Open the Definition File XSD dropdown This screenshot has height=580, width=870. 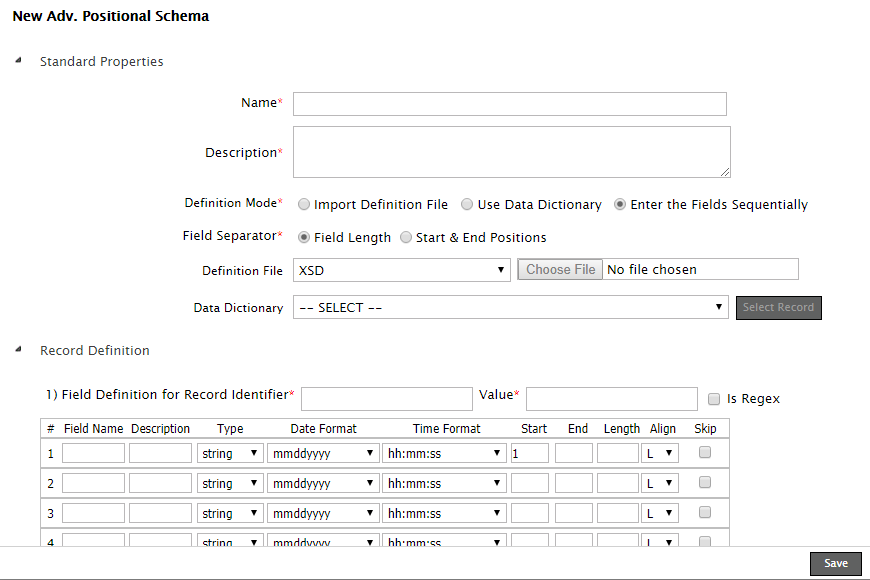click(402, 270)
